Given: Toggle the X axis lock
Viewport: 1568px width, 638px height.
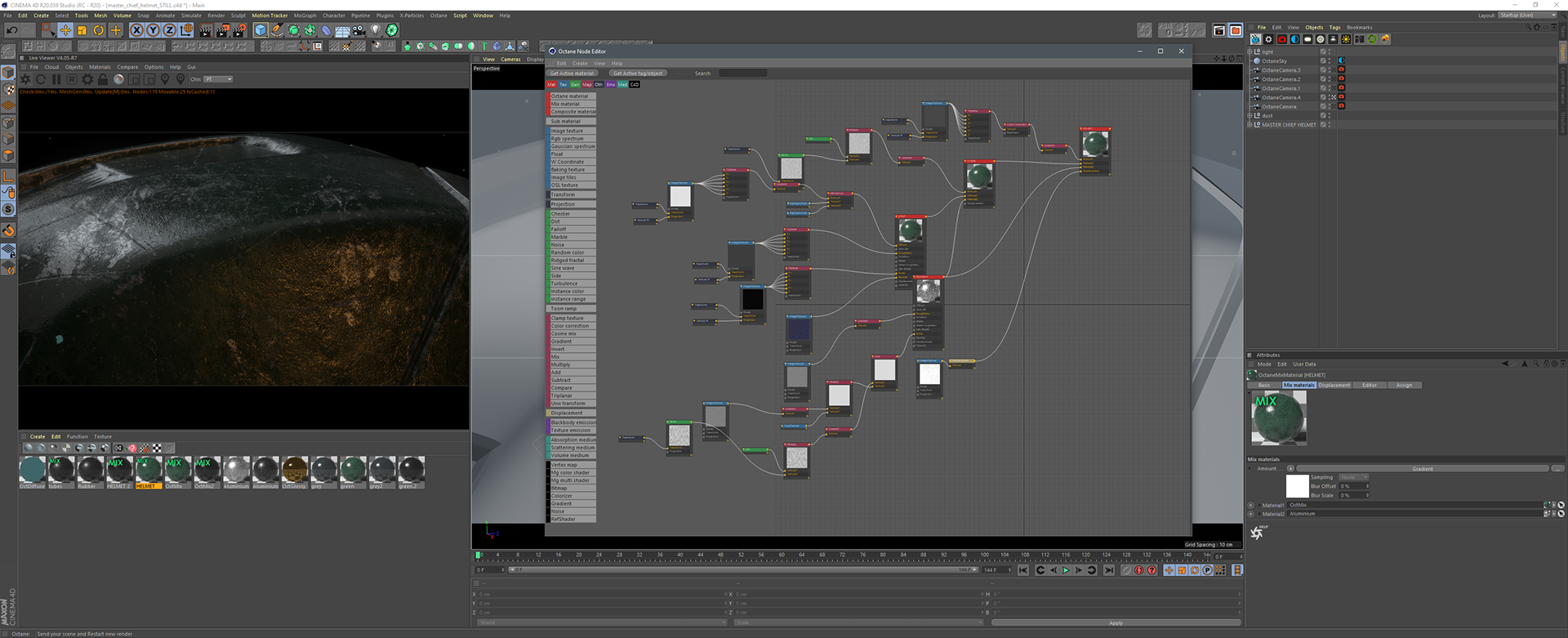Looking at the screenshot, I should click(x=136, y=30).
